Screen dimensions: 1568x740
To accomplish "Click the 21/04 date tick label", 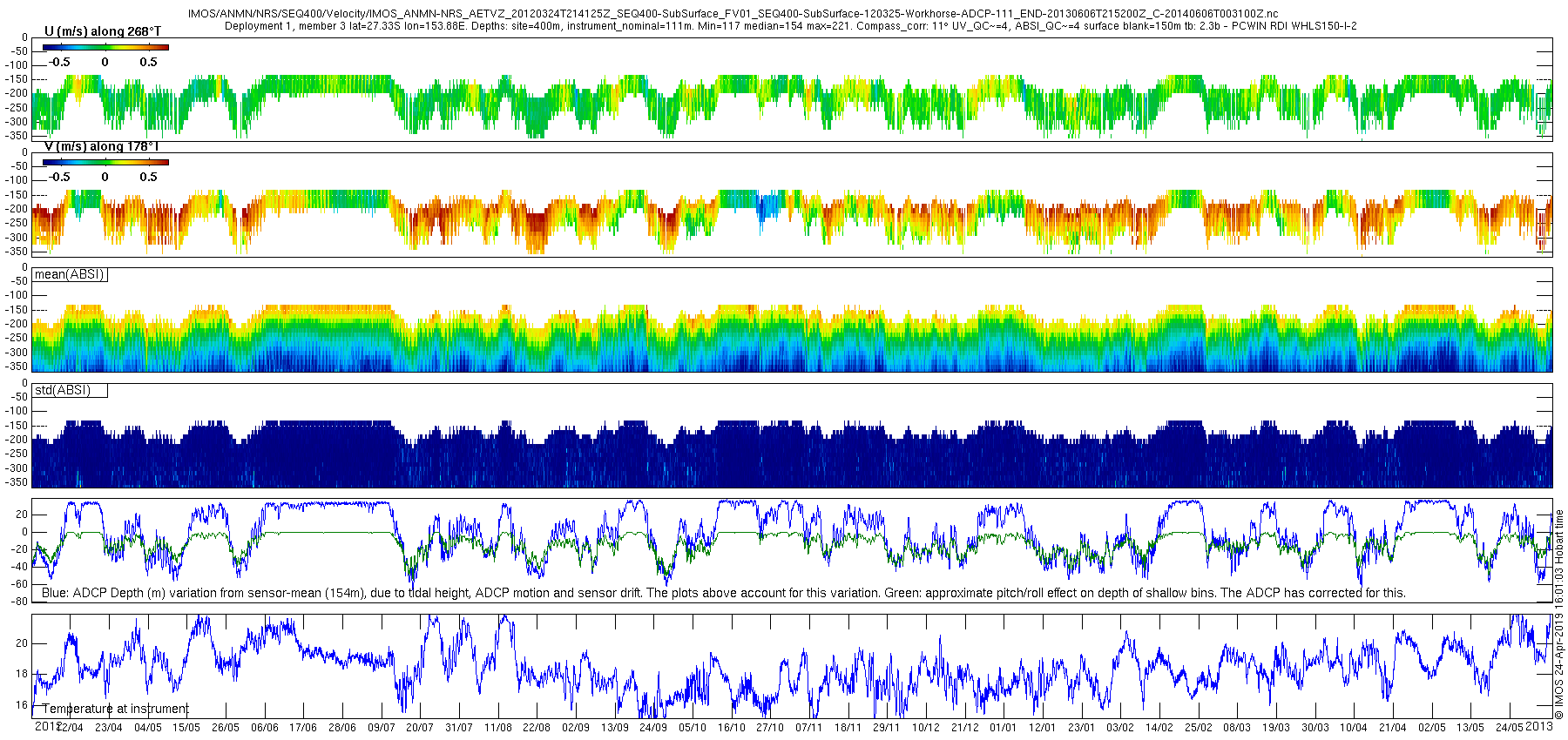I will coord(1393,728).
